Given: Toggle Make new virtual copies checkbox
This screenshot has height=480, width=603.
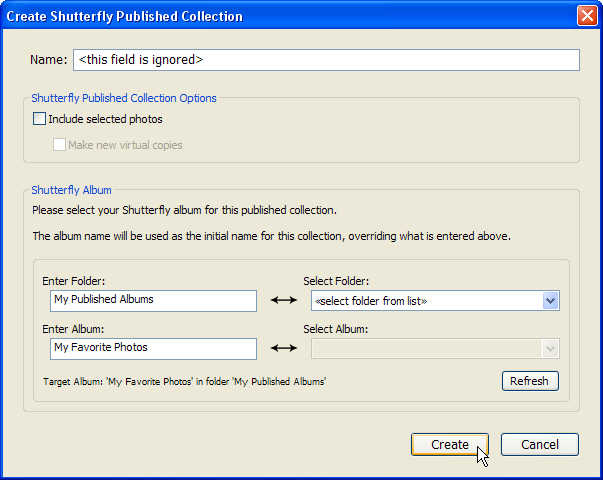Looking at the screenshot, I should (59, 145).
